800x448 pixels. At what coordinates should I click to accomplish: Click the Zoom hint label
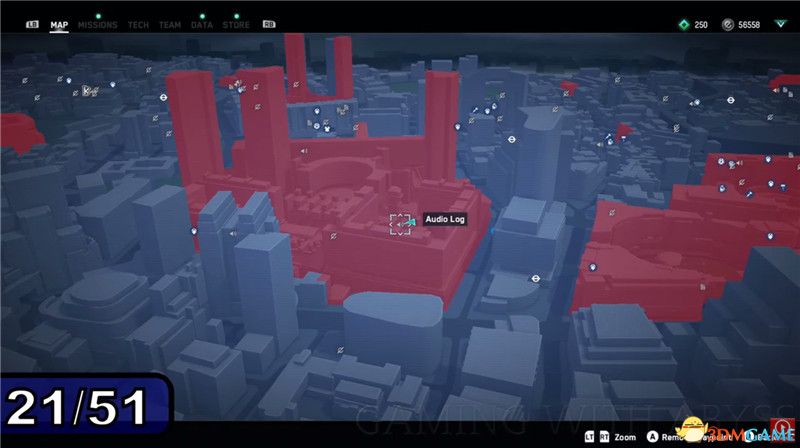pos(625,437)
